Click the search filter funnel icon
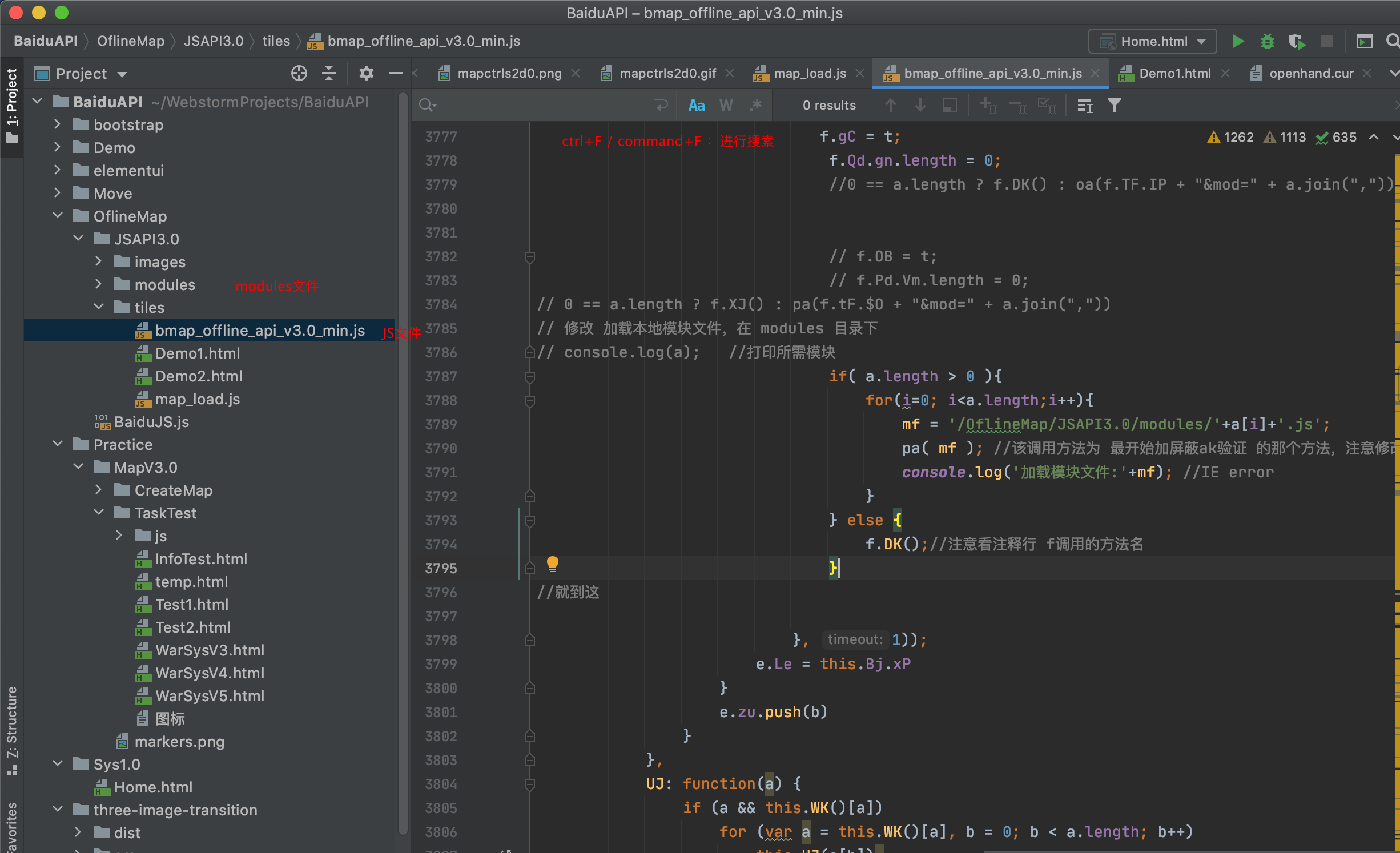 point(1114,105)
